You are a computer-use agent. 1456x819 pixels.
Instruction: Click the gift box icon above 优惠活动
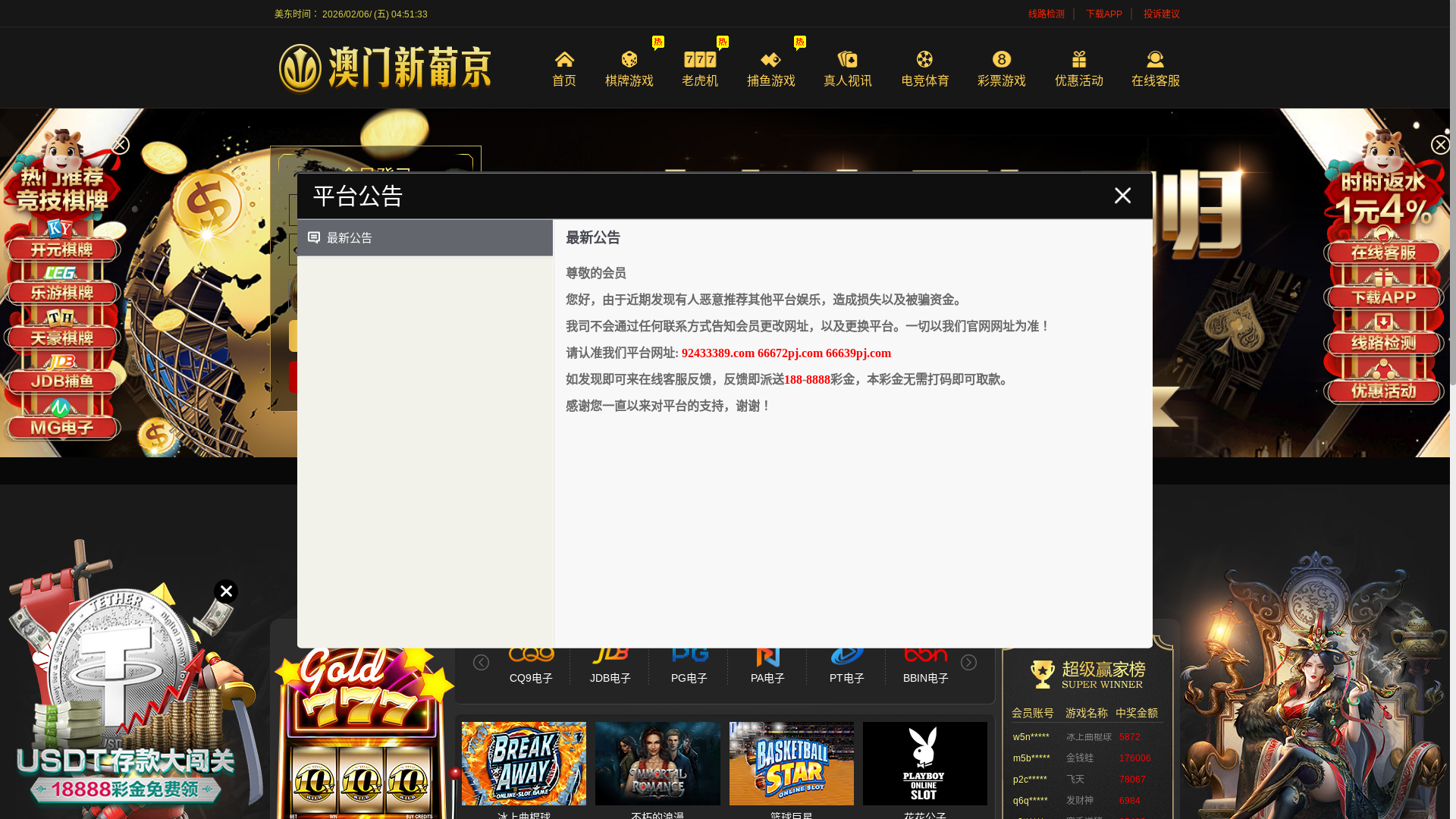(1079, 59)
